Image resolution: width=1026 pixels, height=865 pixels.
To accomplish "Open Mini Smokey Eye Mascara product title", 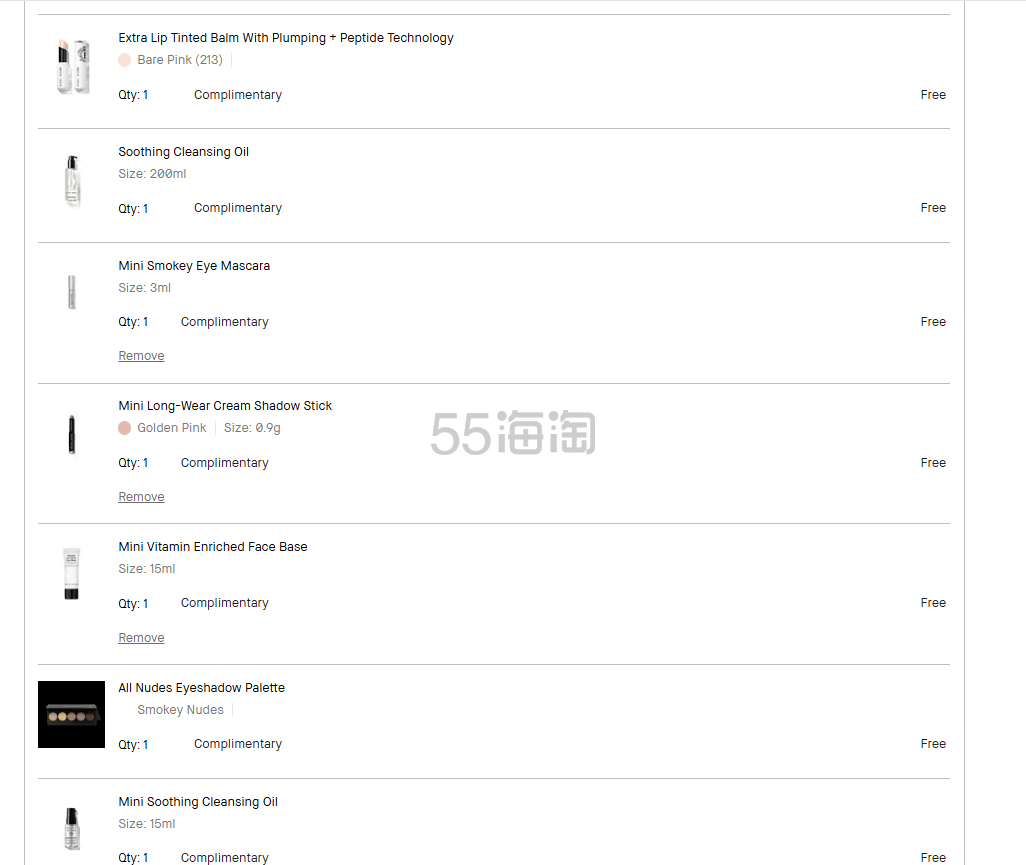I will (x=194, y=266).
